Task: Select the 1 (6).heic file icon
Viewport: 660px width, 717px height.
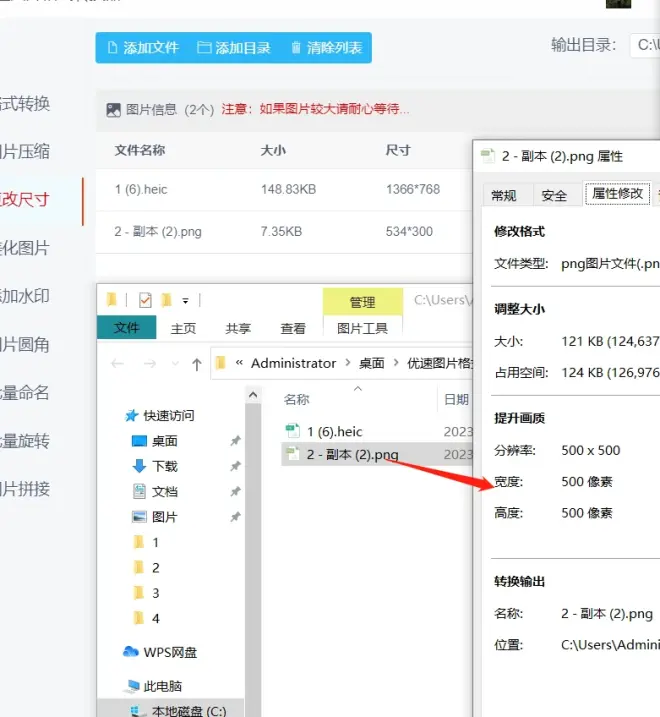Action: pos(292,431)
